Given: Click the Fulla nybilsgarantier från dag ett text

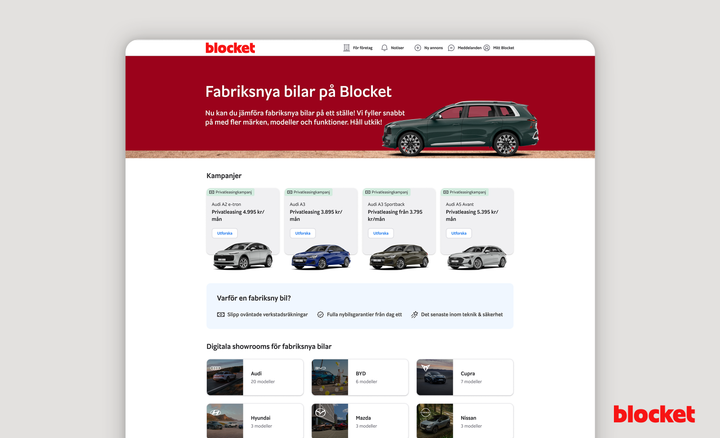Looking at the screenshot, I should tap(365, 314).
